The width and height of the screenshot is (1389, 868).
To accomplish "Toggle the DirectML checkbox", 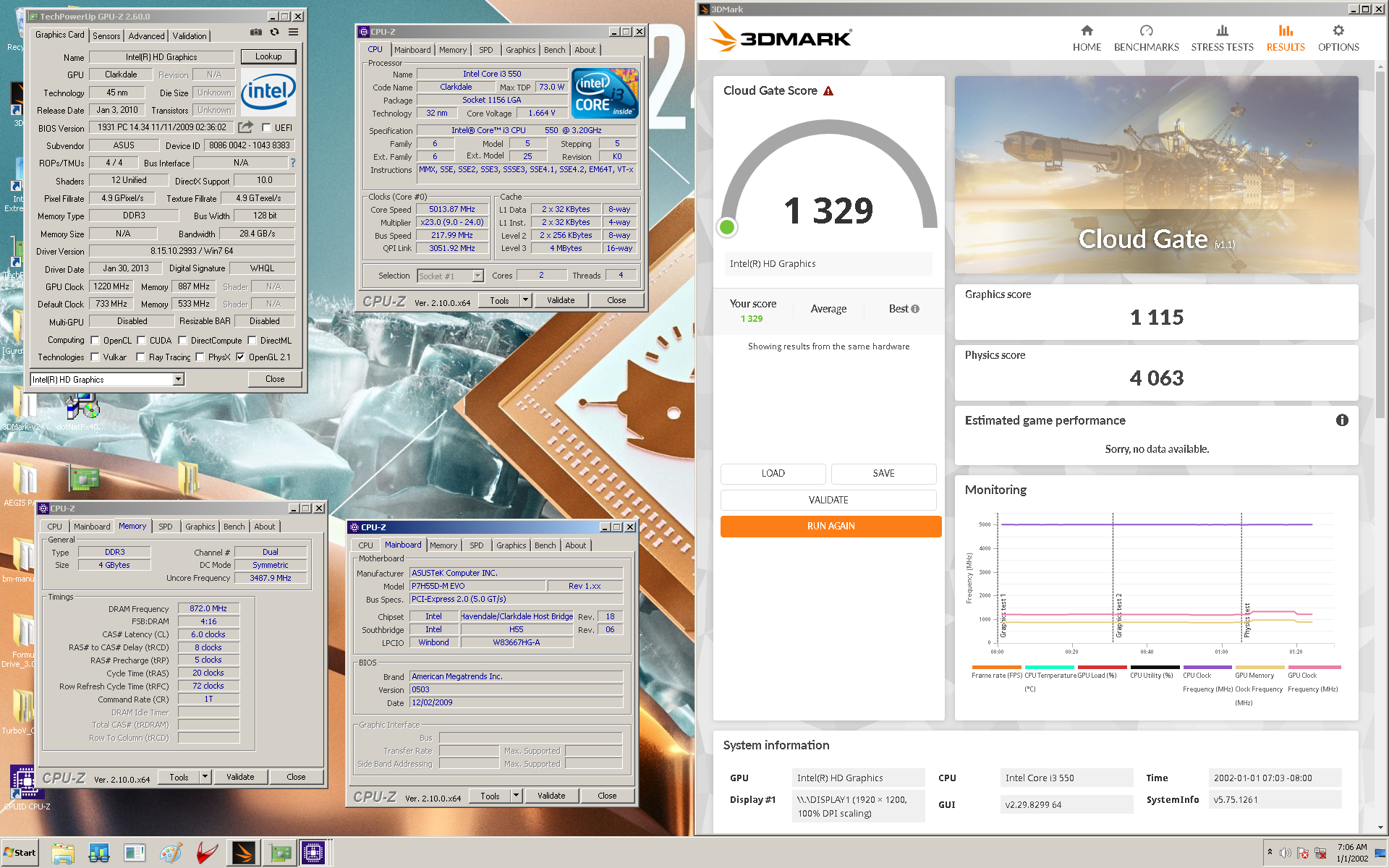I will 252,340.
